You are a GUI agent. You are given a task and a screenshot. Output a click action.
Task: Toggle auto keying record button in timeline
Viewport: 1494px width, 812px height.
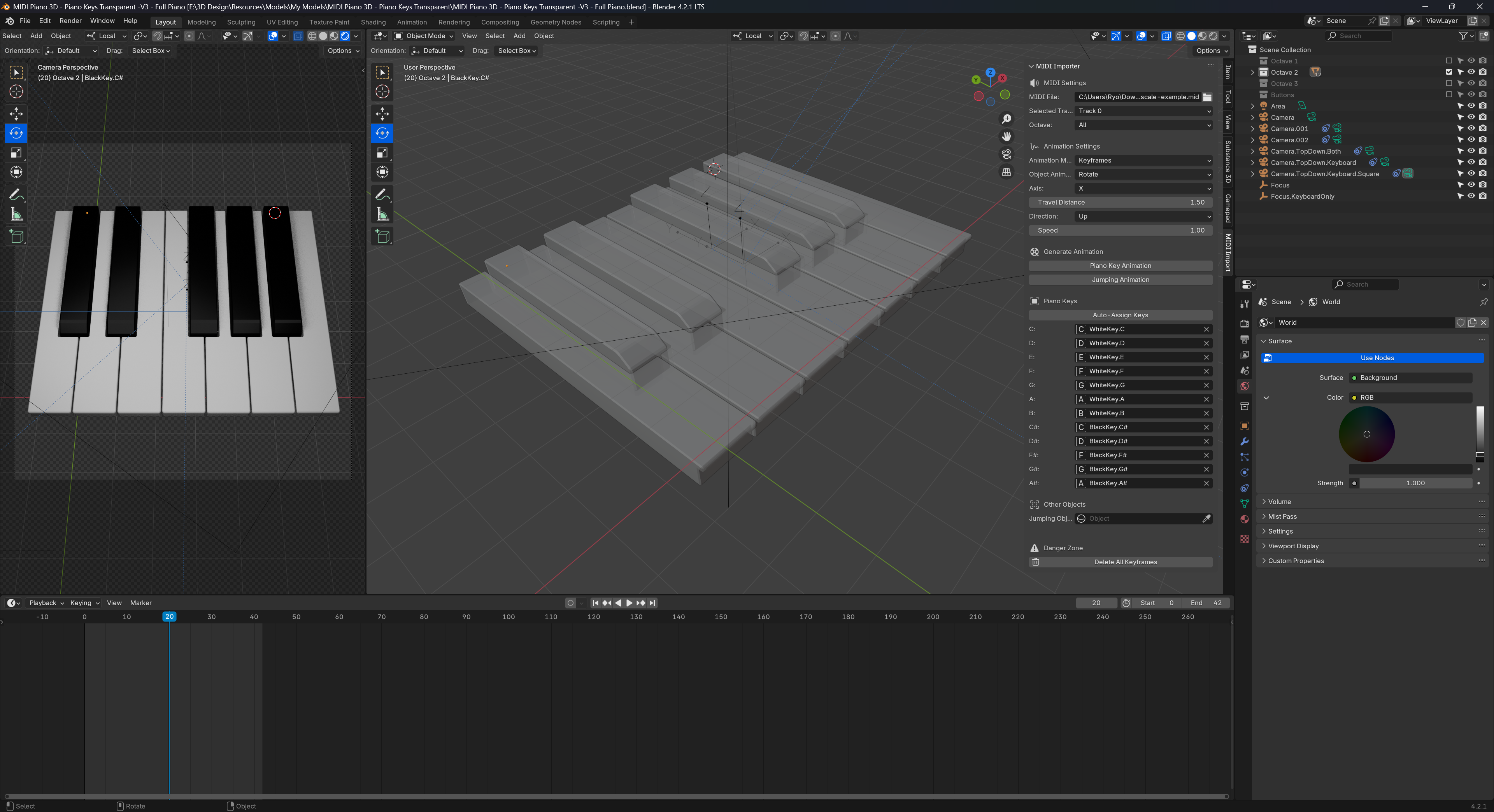[x=571, y=603]
